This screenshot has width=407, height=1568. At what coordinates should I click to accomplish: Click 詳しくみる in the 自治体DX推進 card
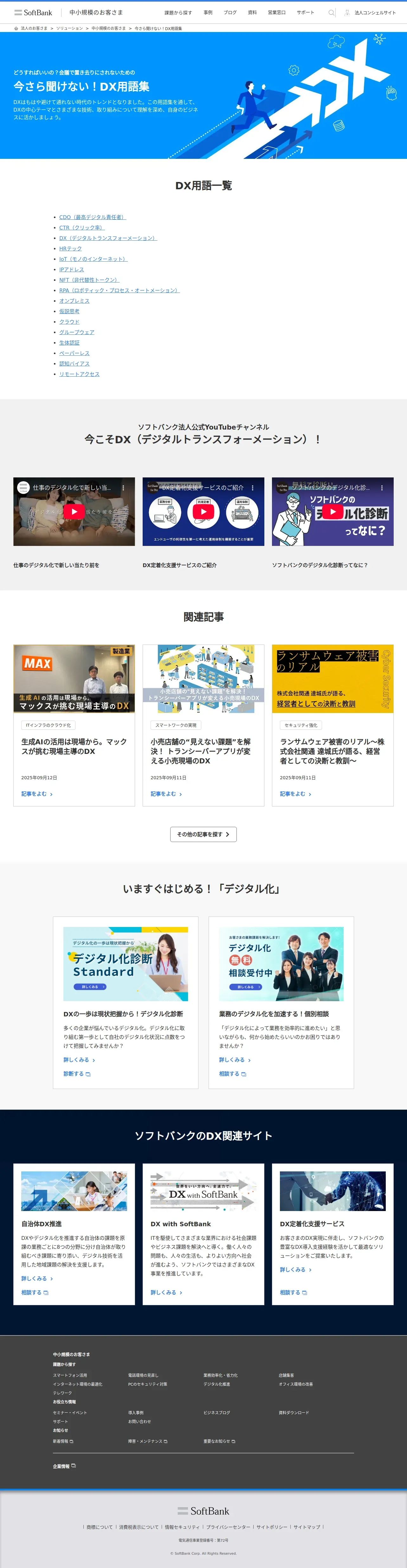[x=37, y=1278]
